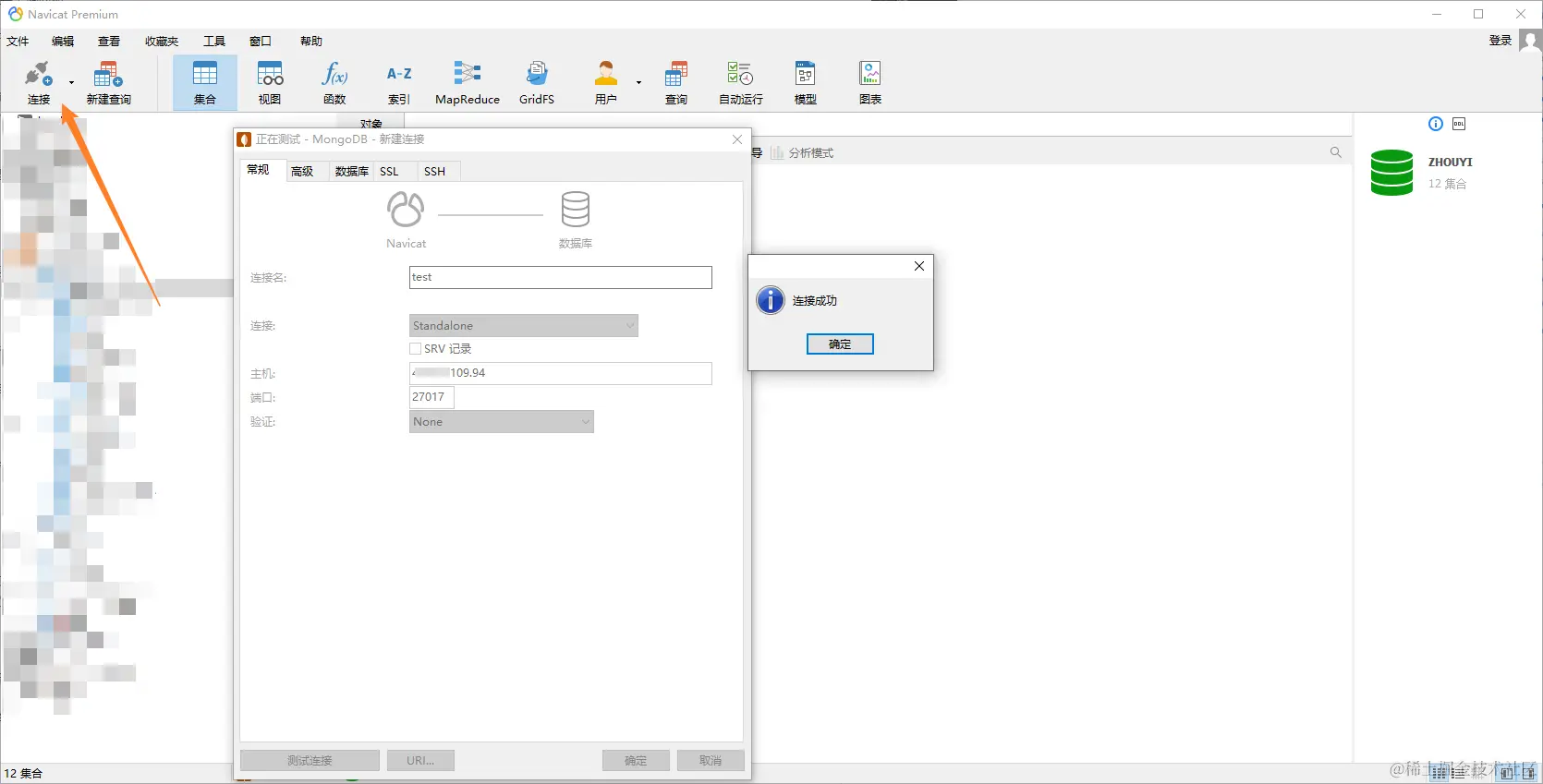Click the blue info icon in message box
Viewport: 1543px width, 784px height.
coord(771,300)
